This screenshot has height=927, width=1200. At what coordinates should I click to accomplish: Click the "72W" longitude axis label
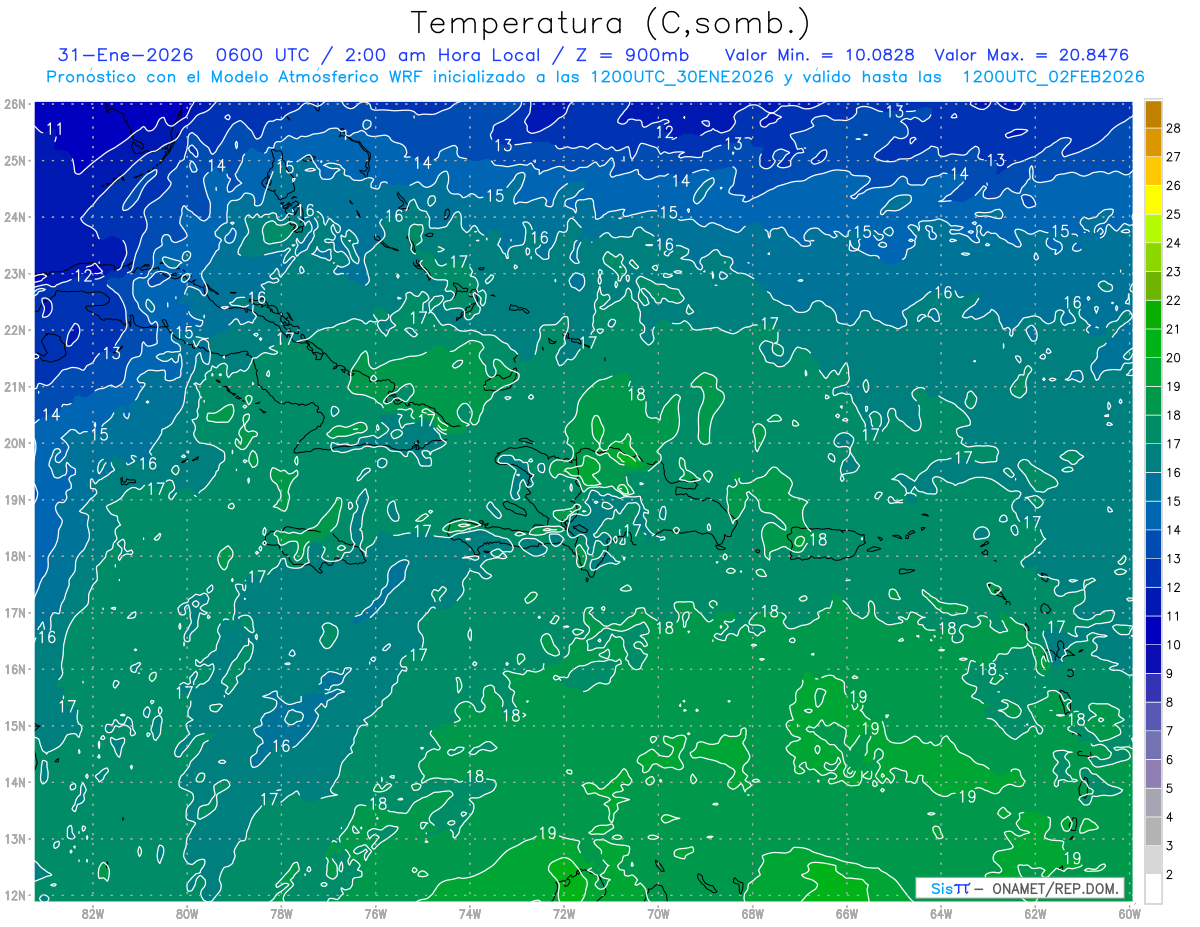pyautogui.click(x=564, y=913)
